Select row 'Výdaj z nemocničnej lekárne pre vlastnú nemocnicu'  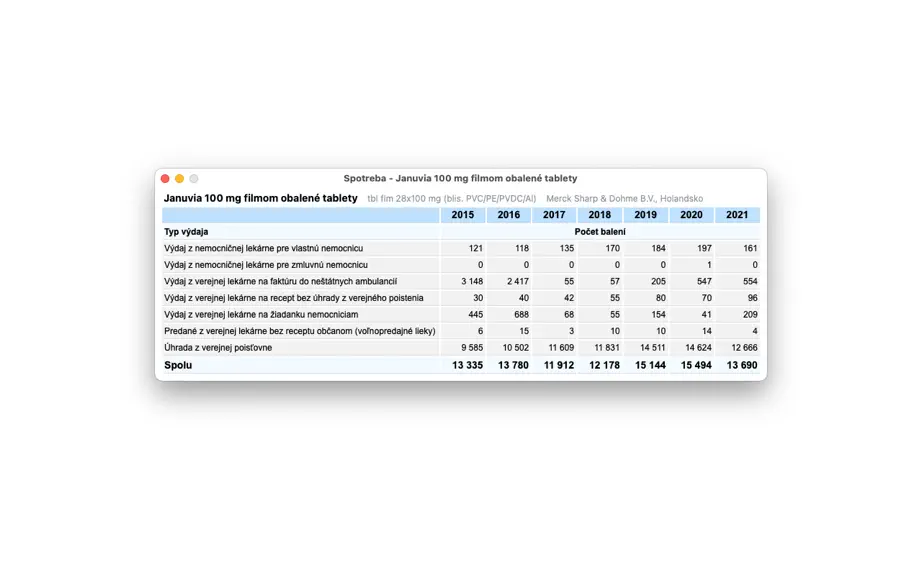pyautogui.click(x=461, y=248)
